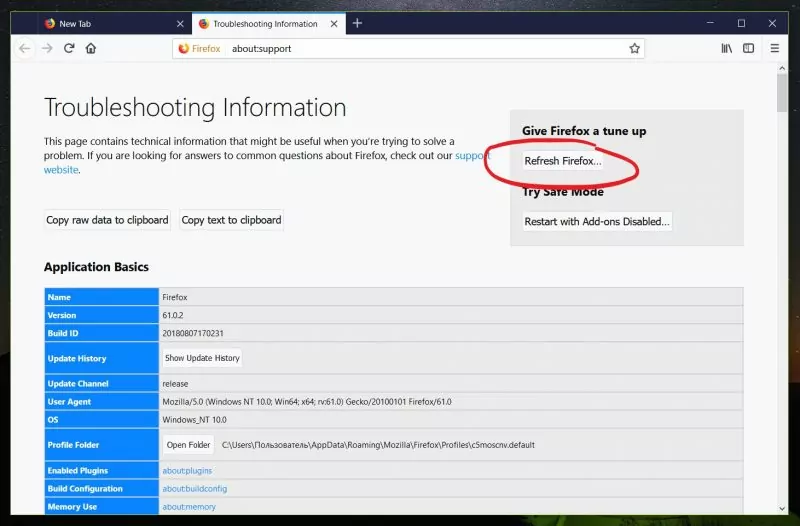
Task: Click the Refresh Firefox button
Action: [x=563, y=161]
